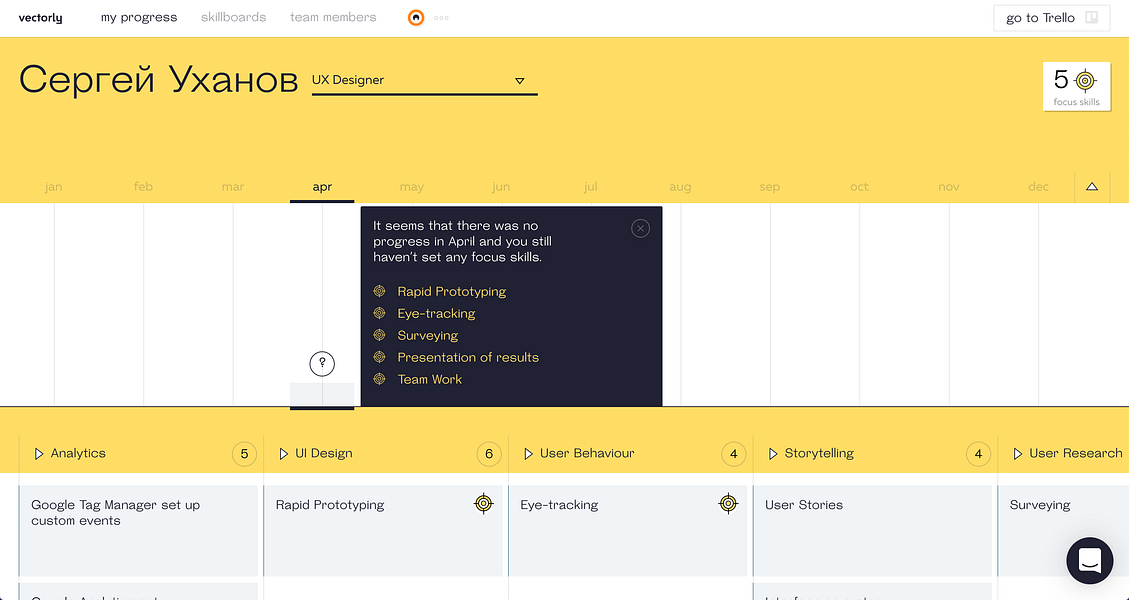Toggle focus target on Rapid Prototyping card
Screen dimensions: 1129x600
click(x=484, y=503)
